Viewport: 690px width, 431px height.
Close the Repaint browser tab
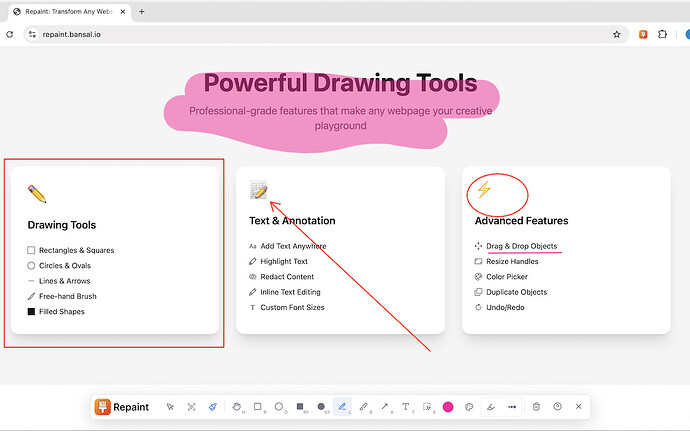(x=123, y=12)
